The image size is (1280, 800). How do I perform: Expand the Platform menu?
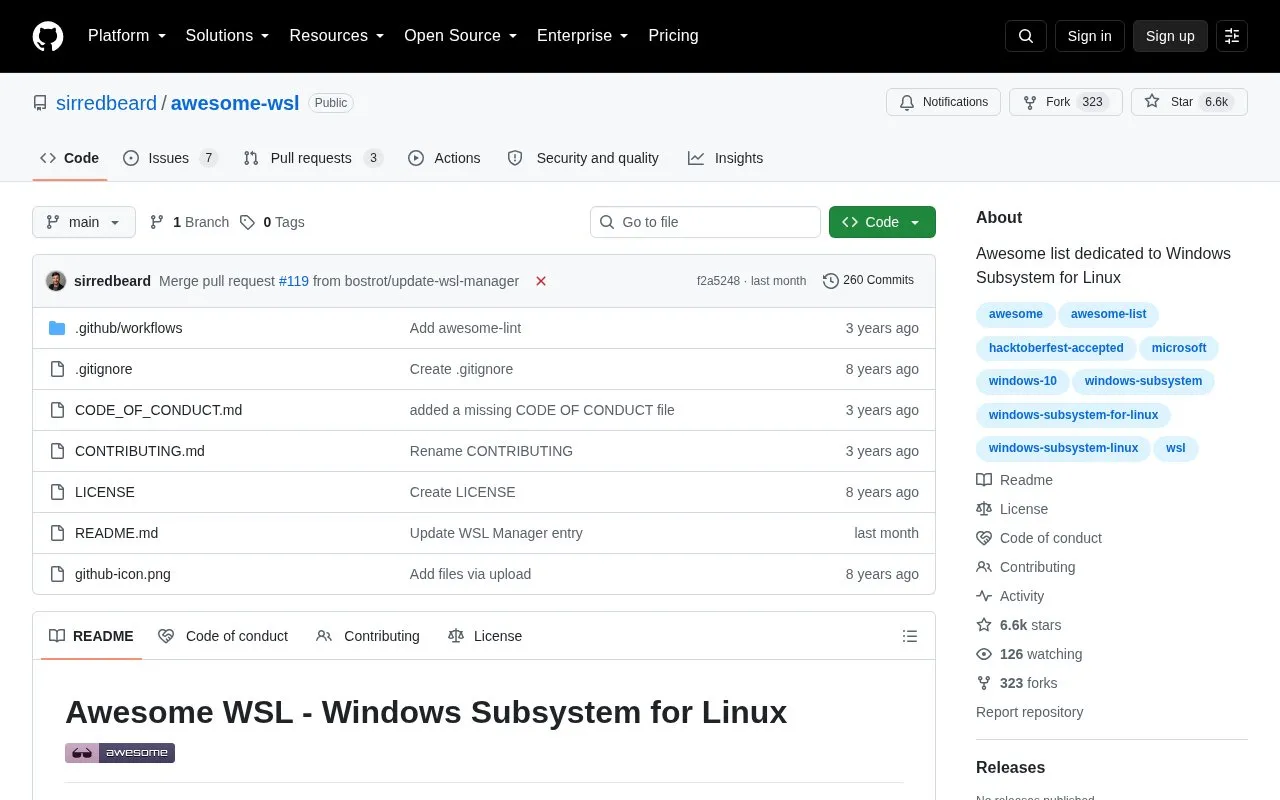(127, 36)
